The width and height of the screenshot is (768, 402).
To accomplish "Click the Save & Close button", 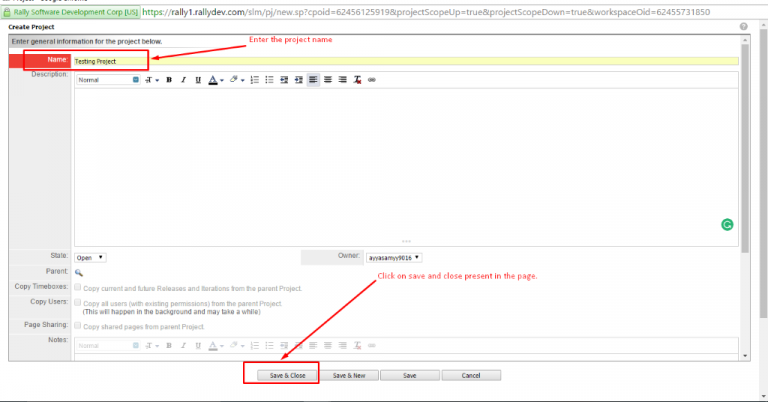I will (281, 375).
